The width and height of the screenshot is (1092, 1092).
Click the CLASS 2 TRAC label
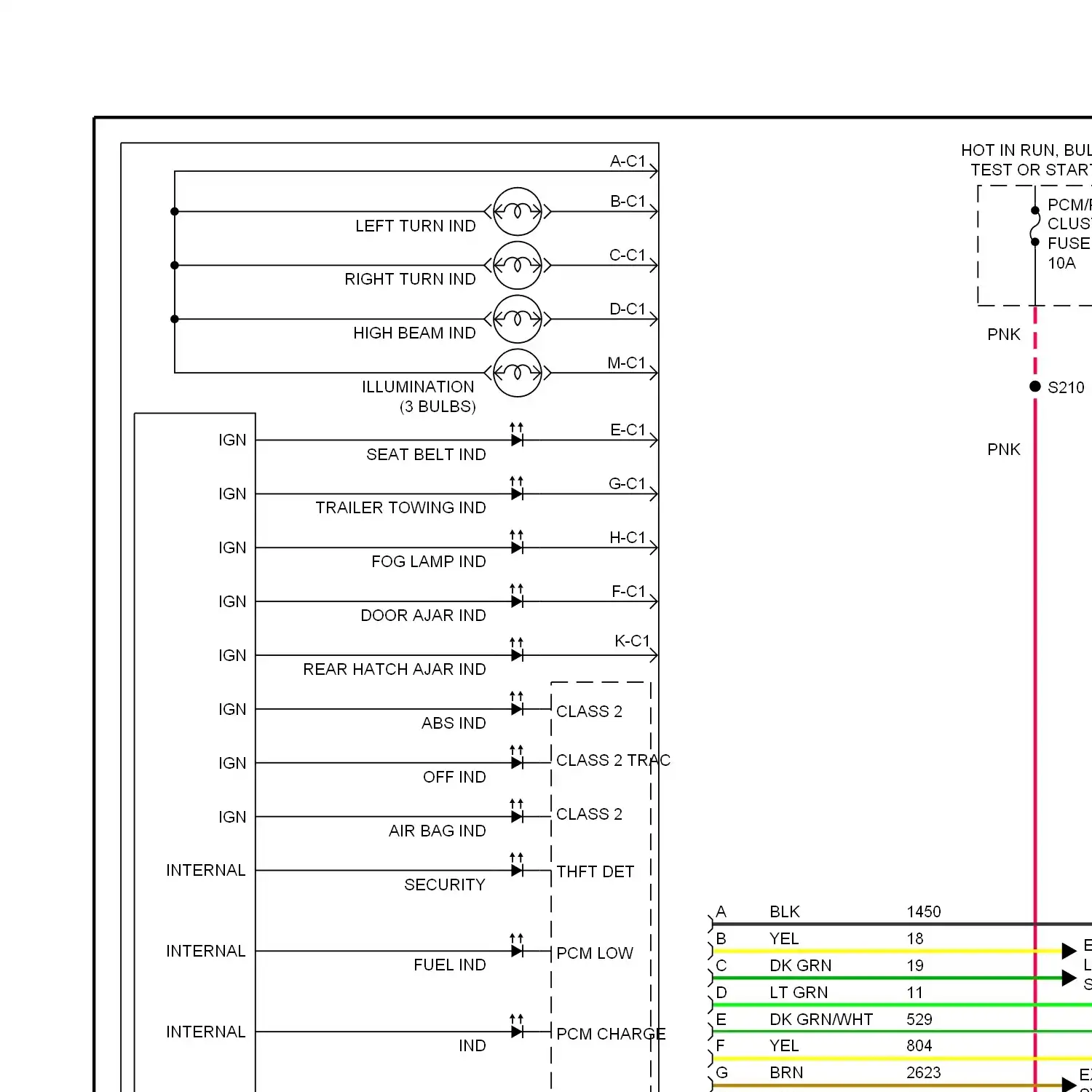pyautogui.click(x=613, y=760)
